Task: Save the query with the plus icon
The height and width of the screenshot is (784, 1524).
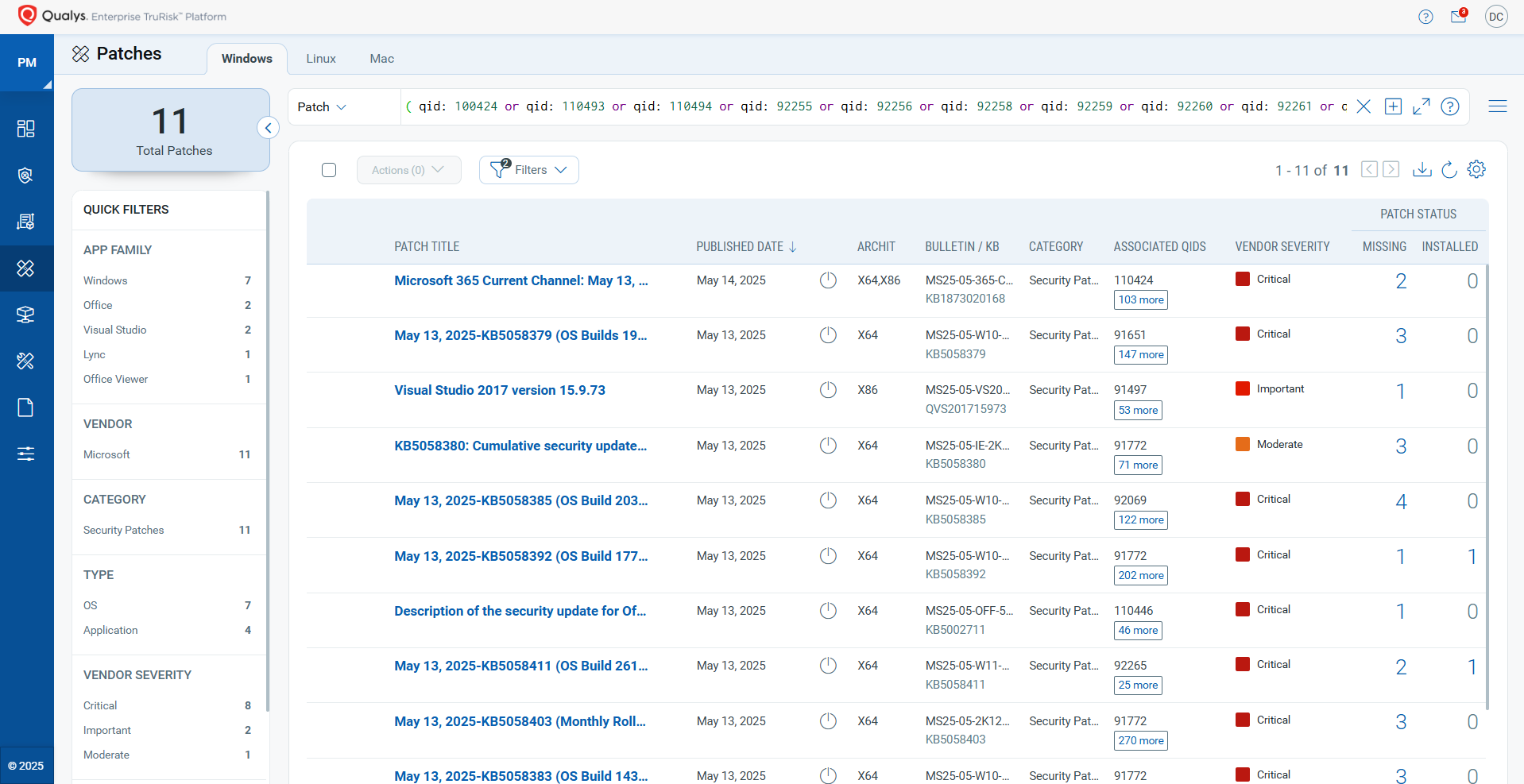Action: click(1393, 106)
